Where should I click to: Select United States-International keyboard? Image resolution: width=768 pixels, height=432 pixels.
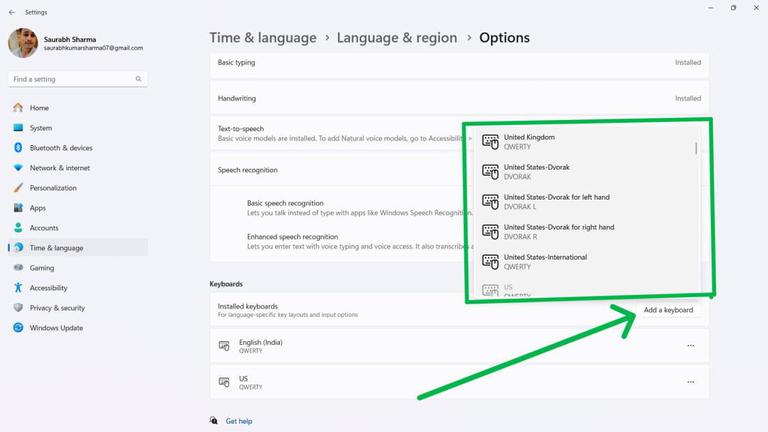coord(585,262)
